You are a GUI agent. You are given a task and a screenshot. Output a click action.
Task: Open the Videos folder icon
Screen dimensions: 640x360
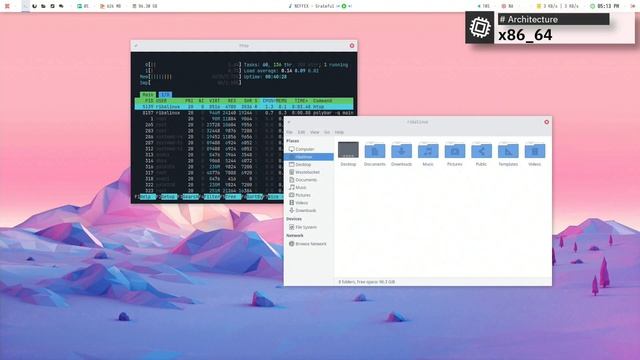(x=535, y=150)
